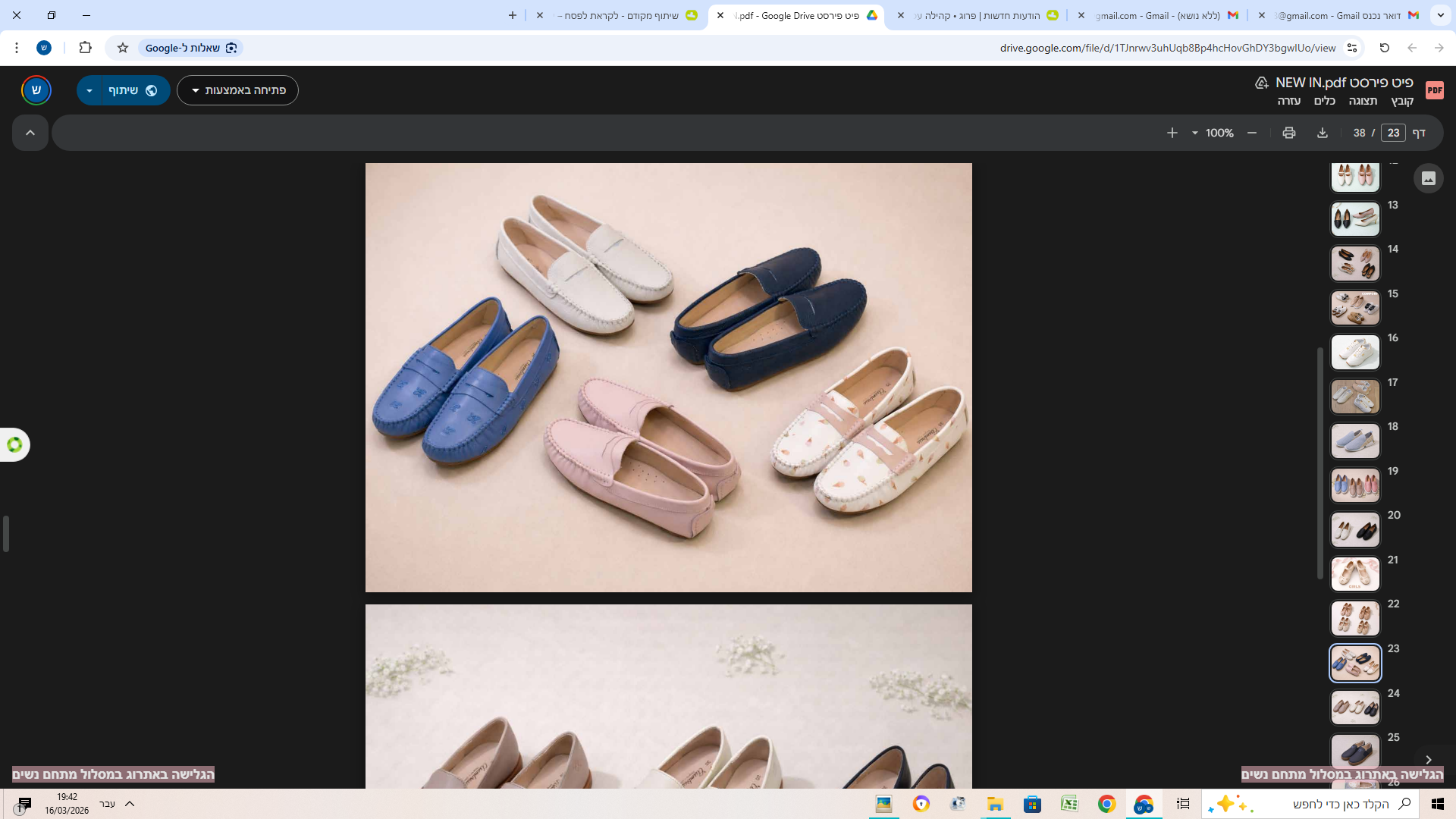Bookmark page with the star icon
The image size is (1456, 819).
[123, 48]
